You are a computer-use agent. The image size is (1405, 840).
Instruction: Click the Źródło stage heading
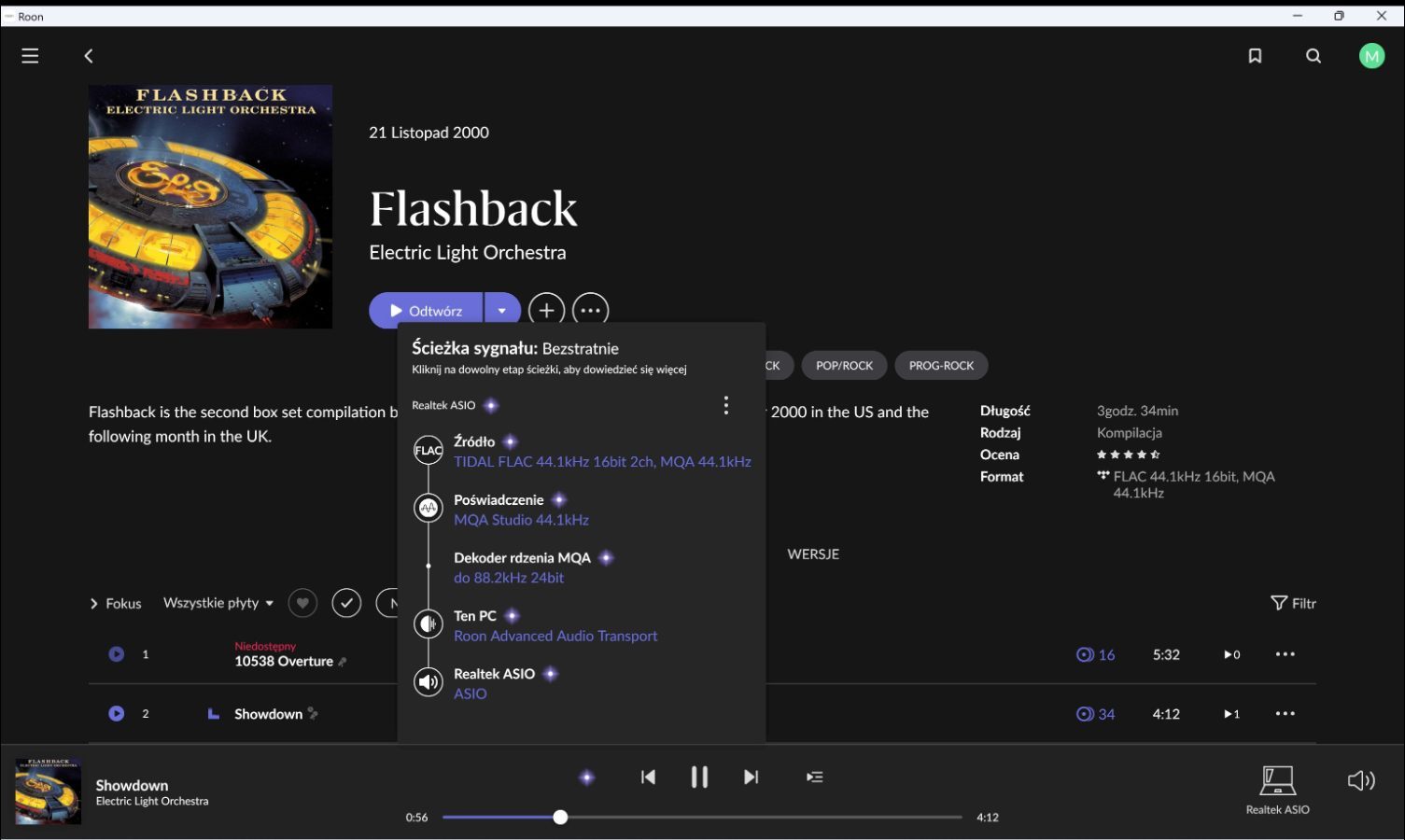(x=474, y=441)
